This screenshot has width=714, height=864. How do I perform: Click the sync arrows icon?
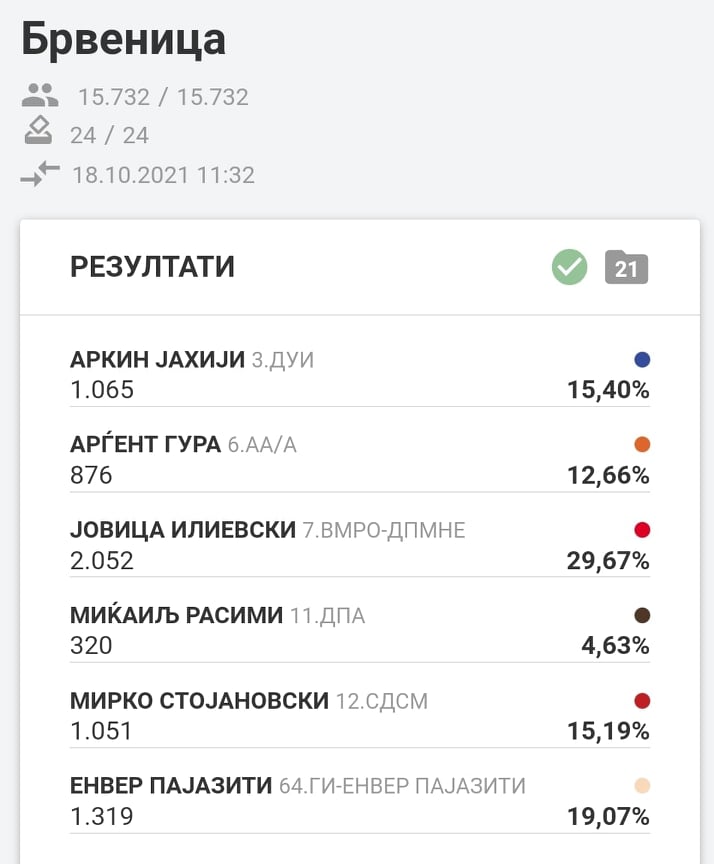point(40,174)
